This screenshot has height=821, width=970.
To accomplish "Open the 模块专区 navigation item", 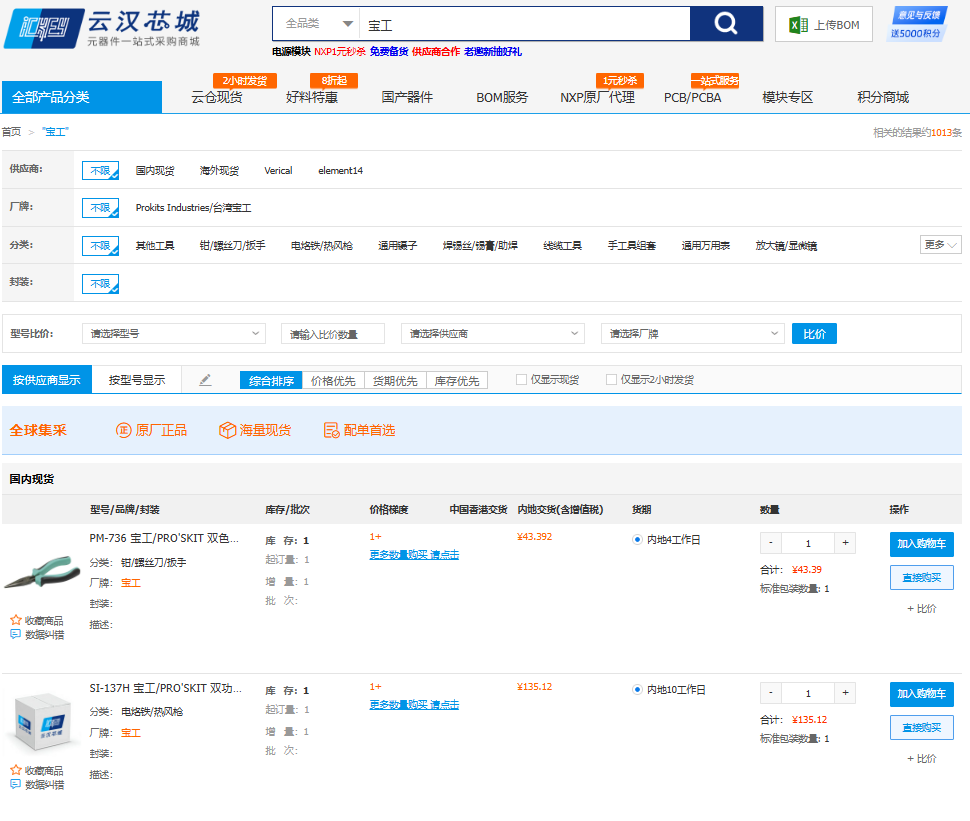I will [788, 97].
